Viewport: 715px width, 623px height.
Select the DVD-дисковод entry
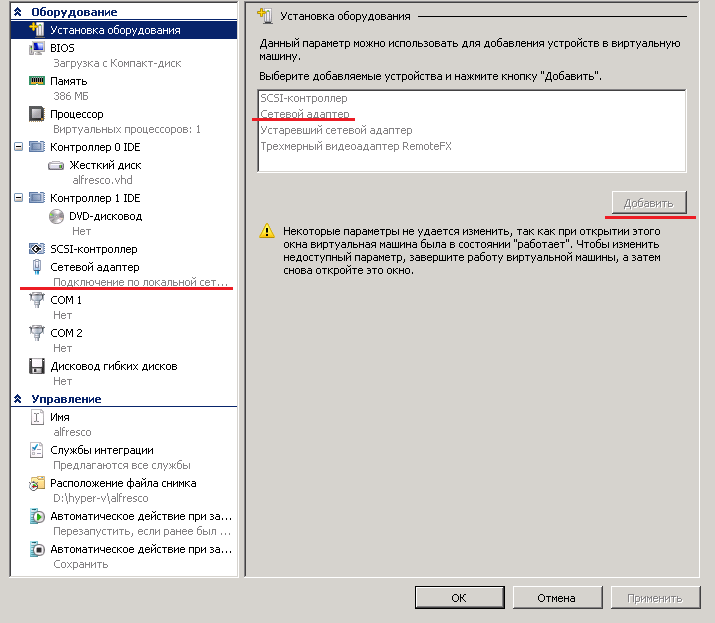[105, 216]
